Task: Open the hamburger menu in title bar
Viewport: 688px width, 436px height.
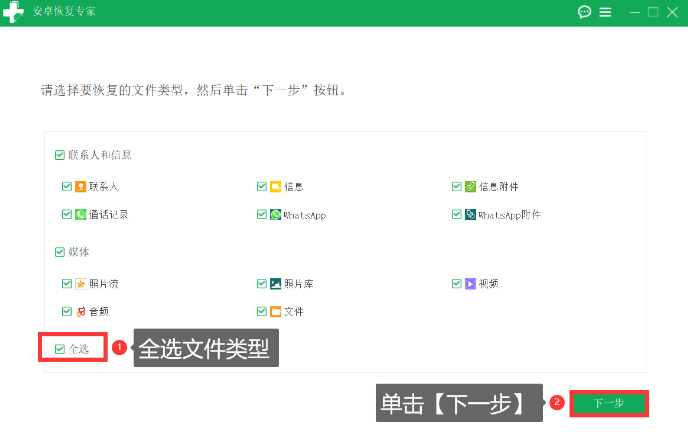Action: pyautogui.click(x=605, y=12)
